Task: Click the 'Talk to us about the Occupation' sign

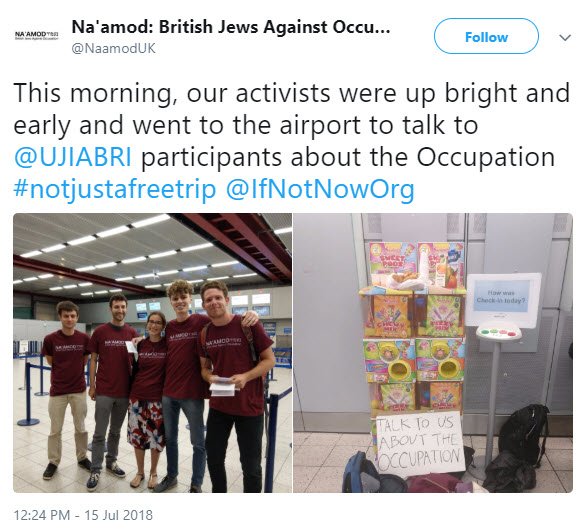Action: click(x=419, y=444)
